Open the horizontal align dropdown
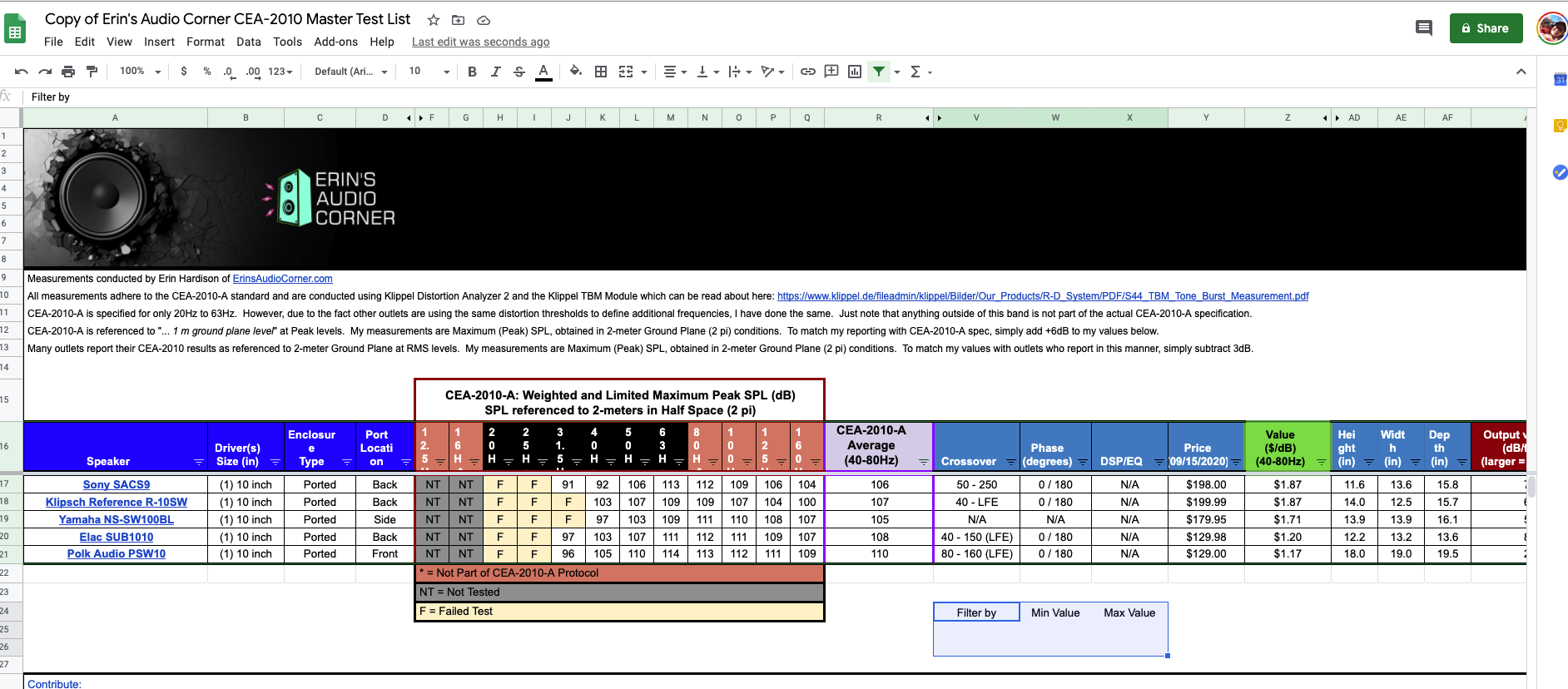Image resolution: width=1568 pixels, height=689 pixels. [x=675, y=72]
